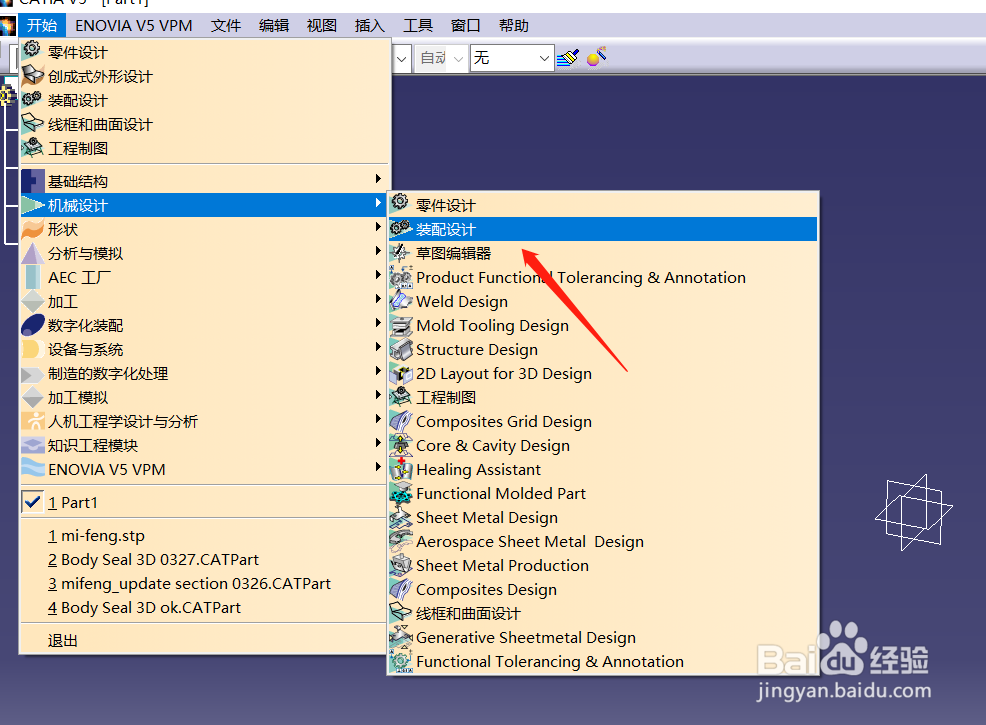986x725 pixels.
Task: Click Core & Cavity Design icon
Action: pos(401,445)
